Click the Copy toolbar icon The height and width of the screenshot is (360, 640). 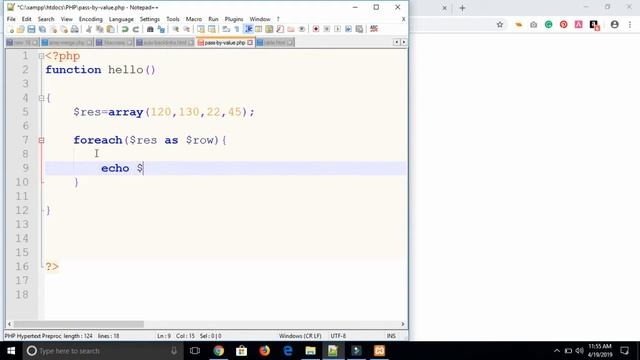99,29
